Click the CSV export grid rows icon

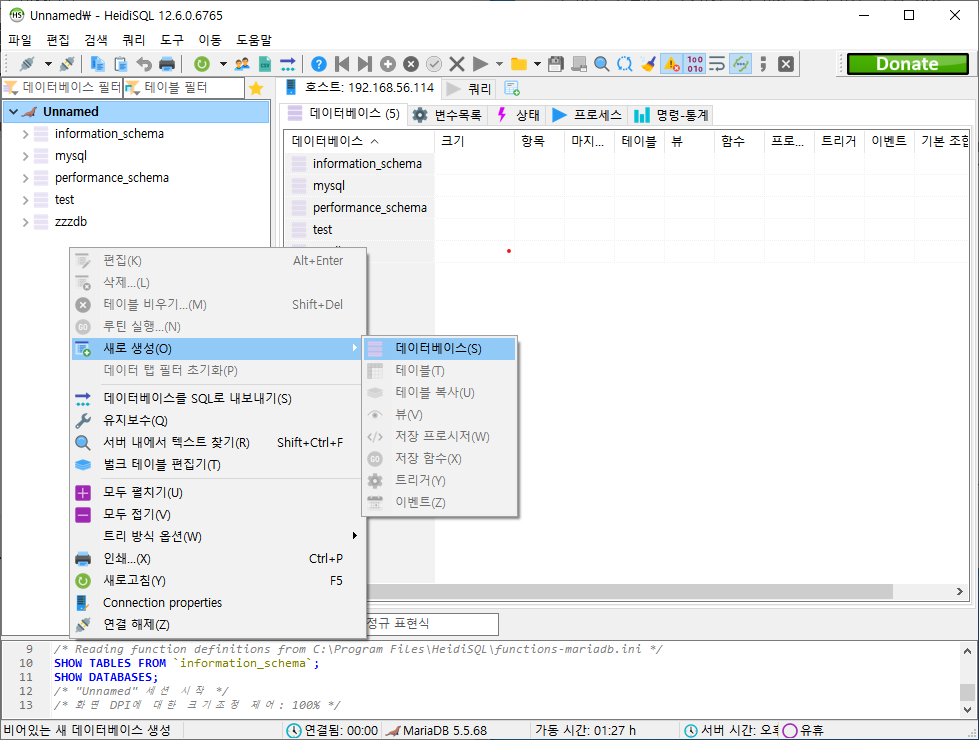(265, 64)
